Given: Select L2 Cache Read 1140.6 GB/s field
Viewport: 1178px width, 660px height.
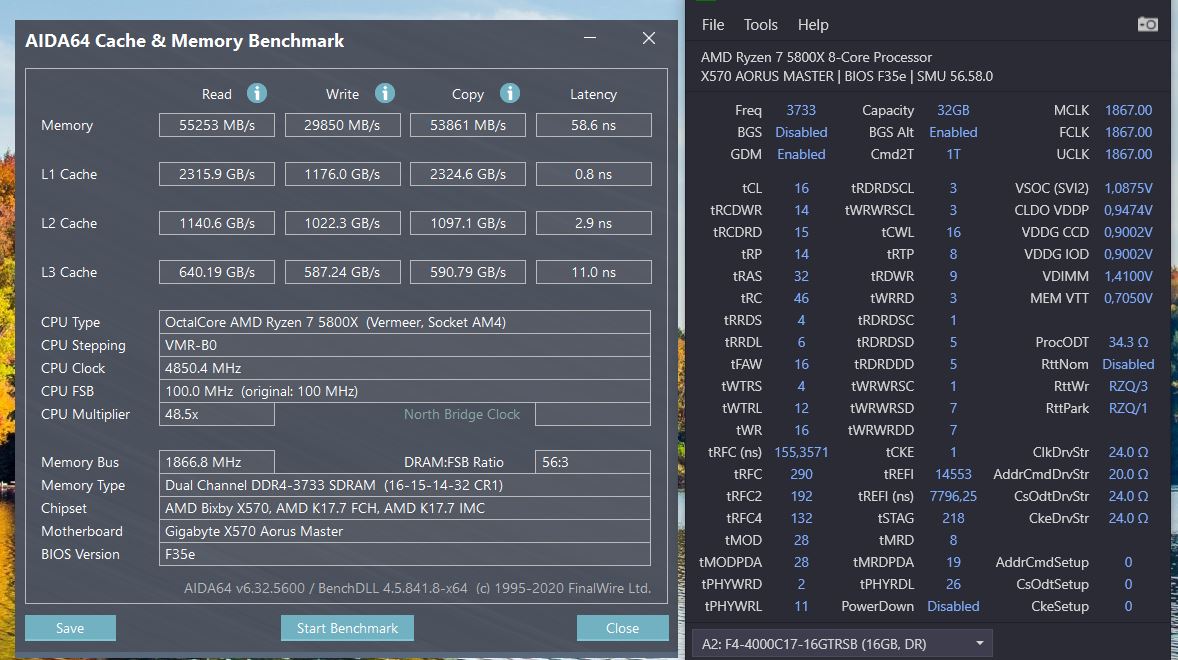Looking at the screenshot, I should (216, 223).
